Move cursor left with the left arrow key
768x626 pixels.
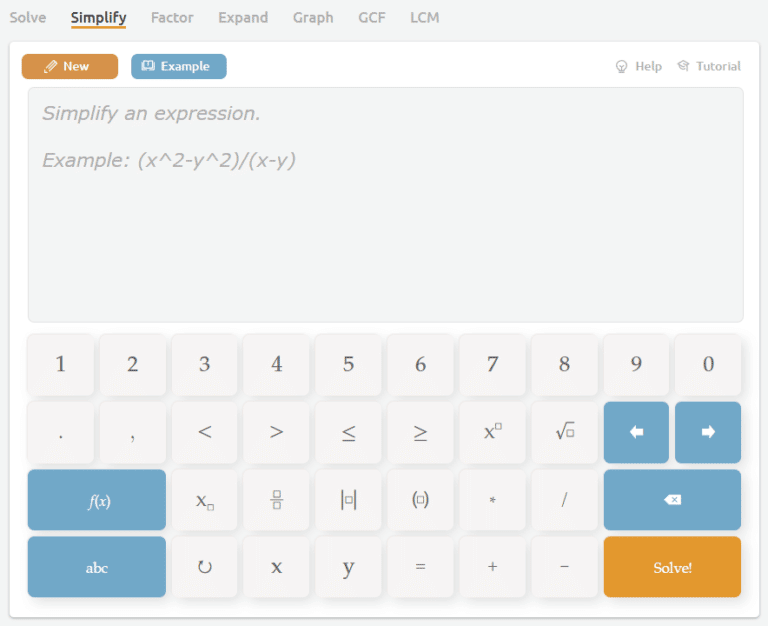[x=636, y=433]
